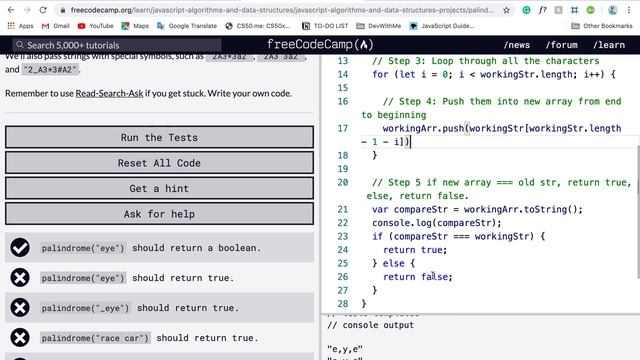Click the Reset All Code button
The image size is (640, 360).
pos(159,162)
